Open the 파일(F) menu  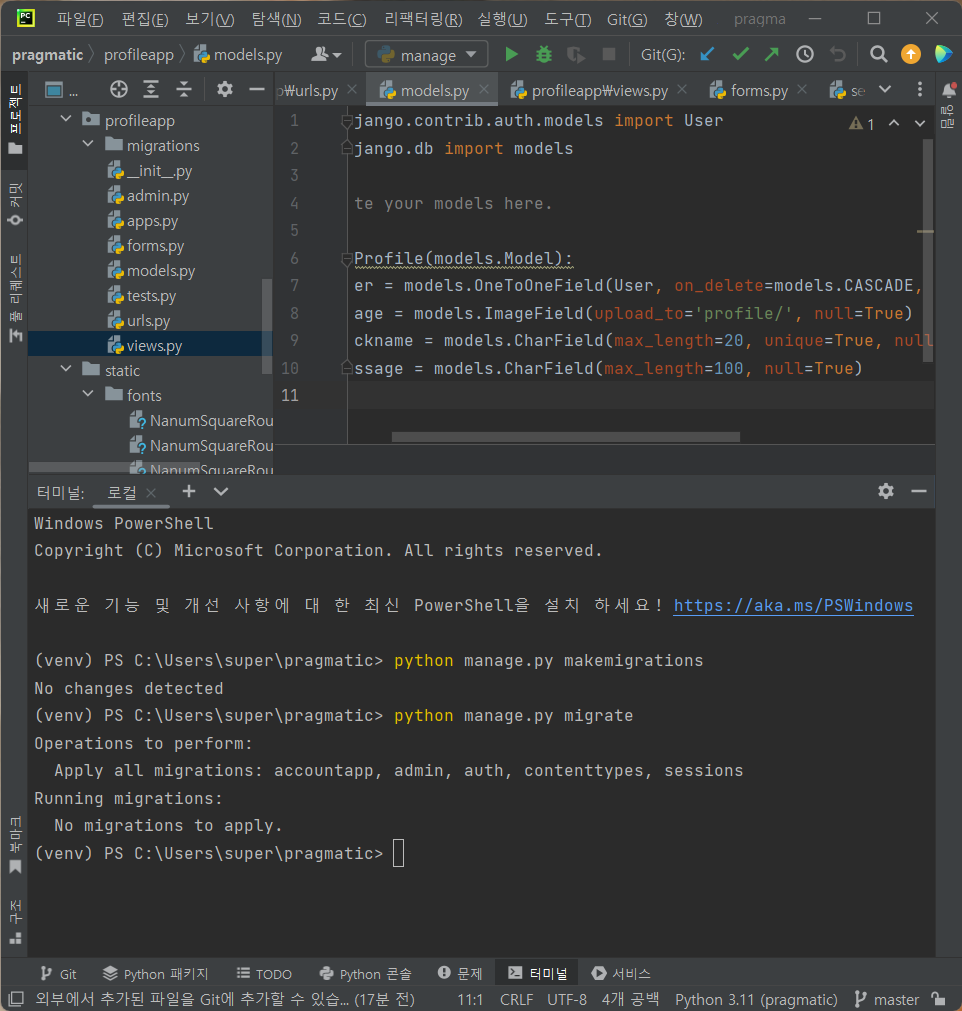pos(80,19)
